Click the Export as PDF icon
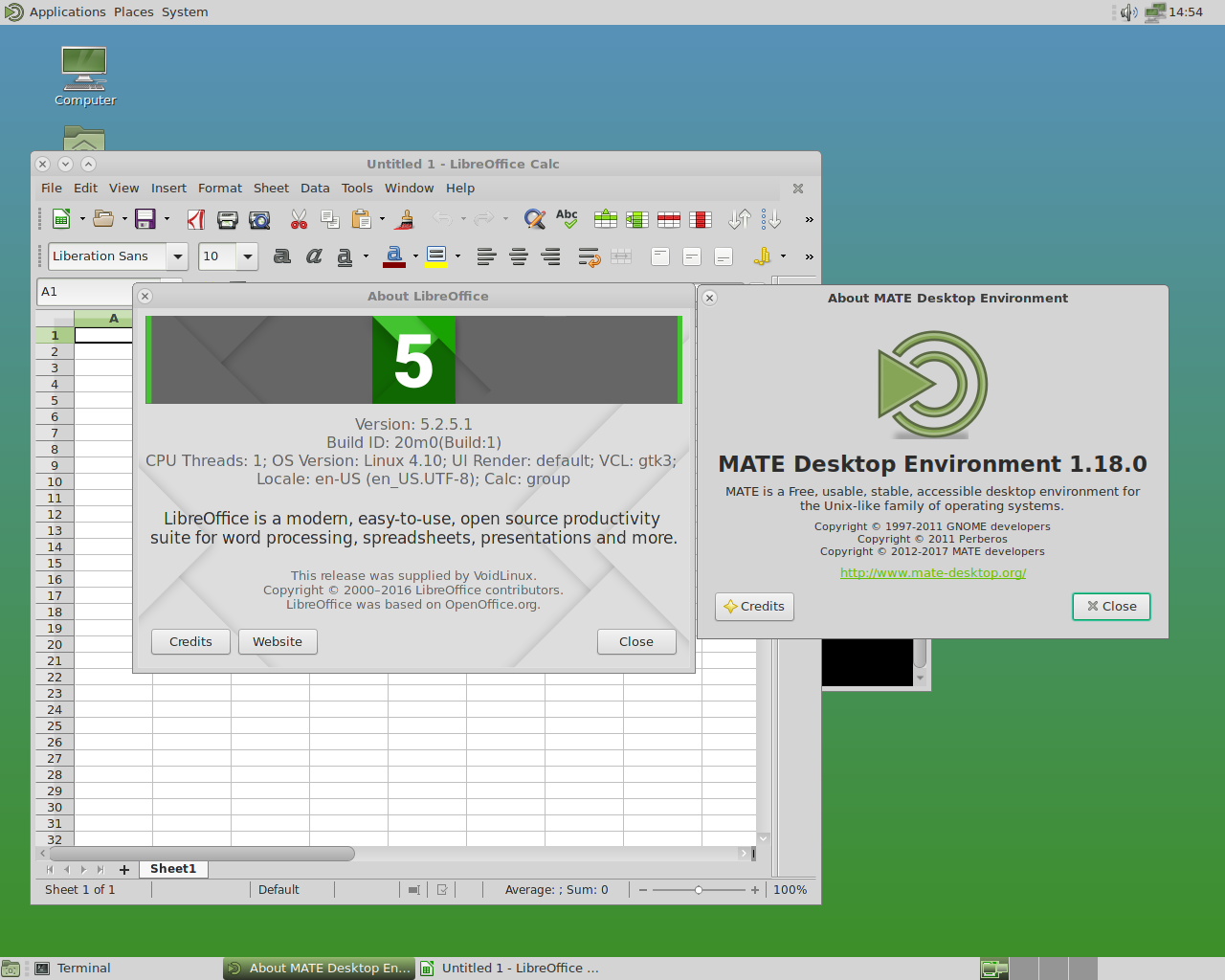 [196, 219]
